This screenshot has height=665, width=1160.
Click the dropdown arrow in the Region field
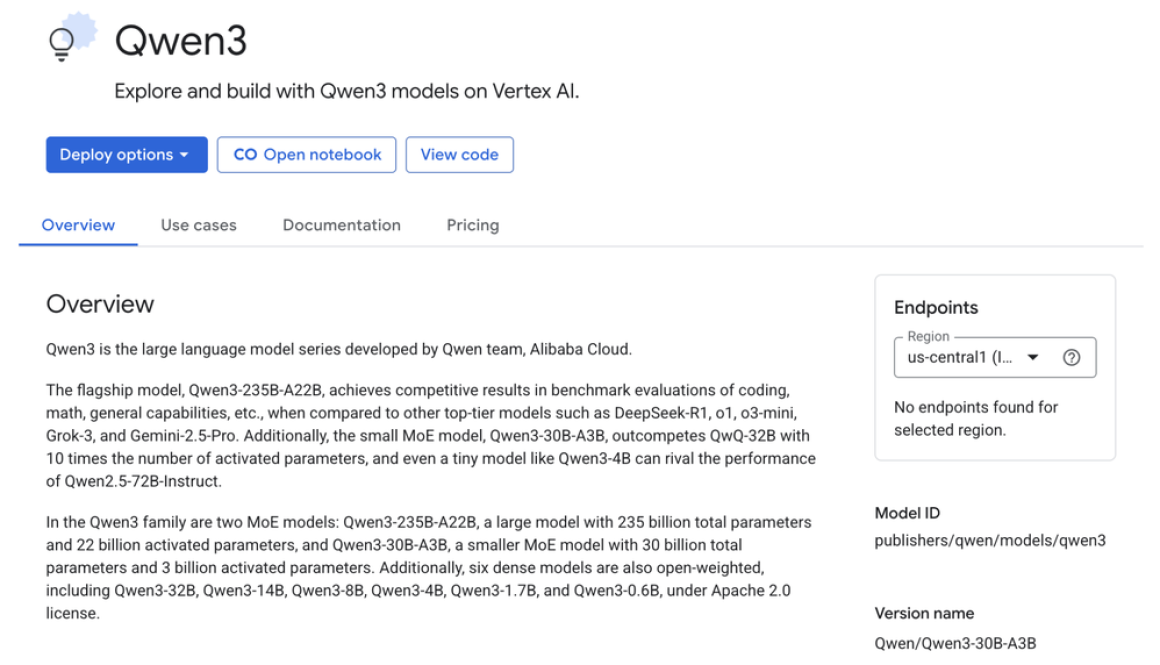tap(1033, 357)
